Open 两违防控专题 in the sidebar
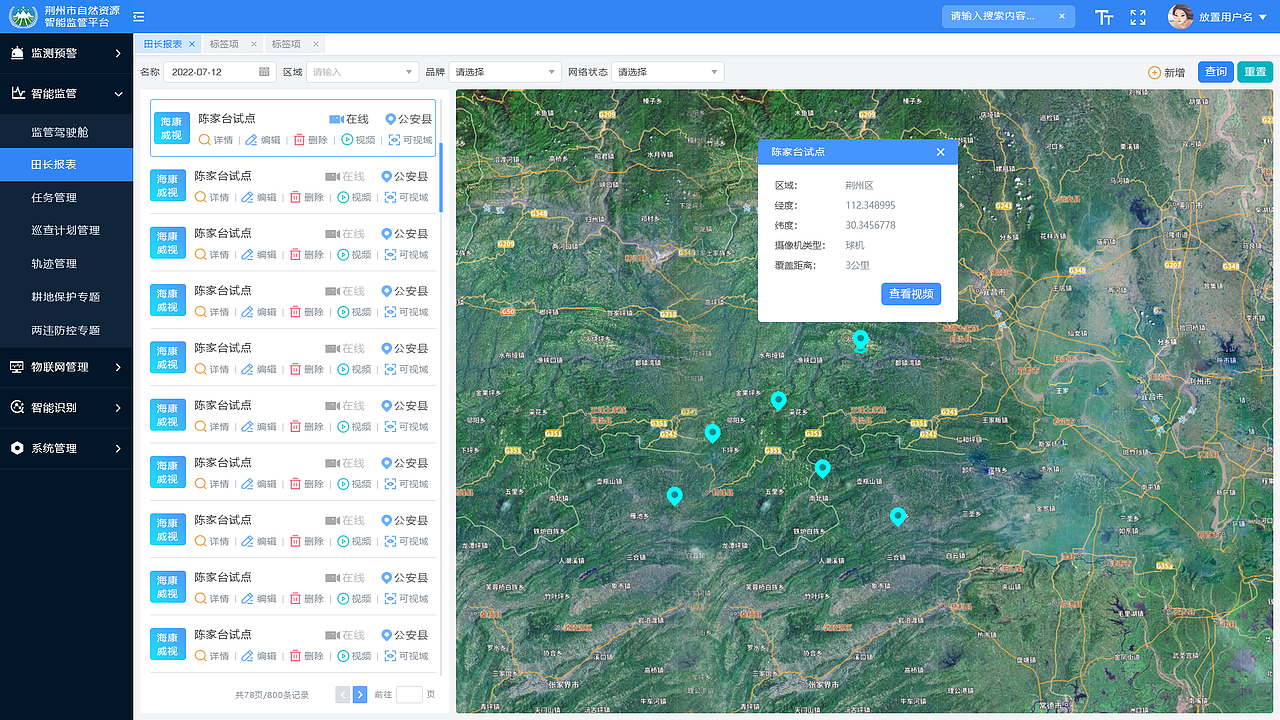This screenshot has height=720, width=1280. click(x=66, y=330)
